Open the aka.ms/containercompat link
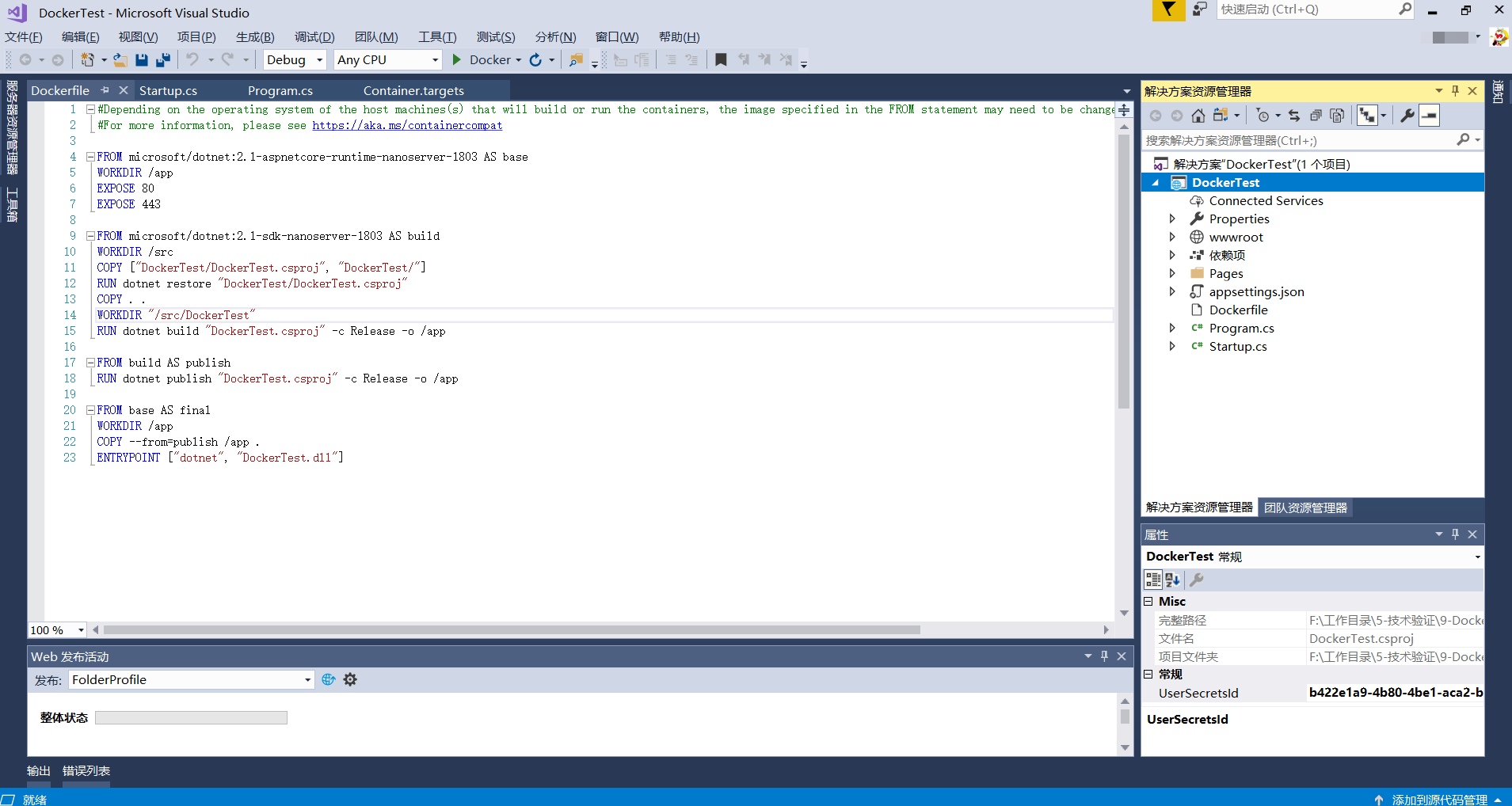 [407, 125]
